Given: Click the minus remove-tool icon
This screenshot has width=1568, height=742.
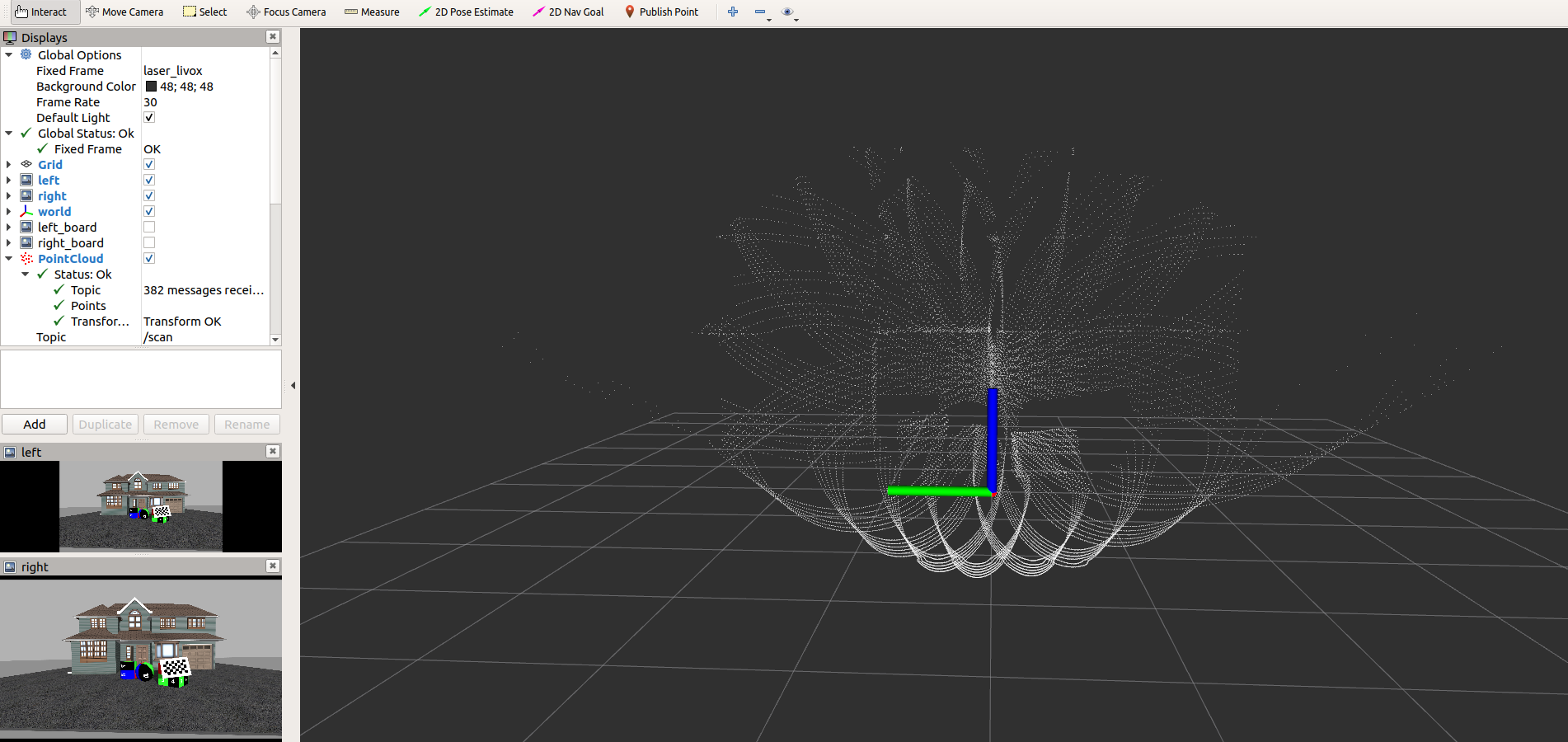Looking at the screenshot, I should (x=760, y=12).
